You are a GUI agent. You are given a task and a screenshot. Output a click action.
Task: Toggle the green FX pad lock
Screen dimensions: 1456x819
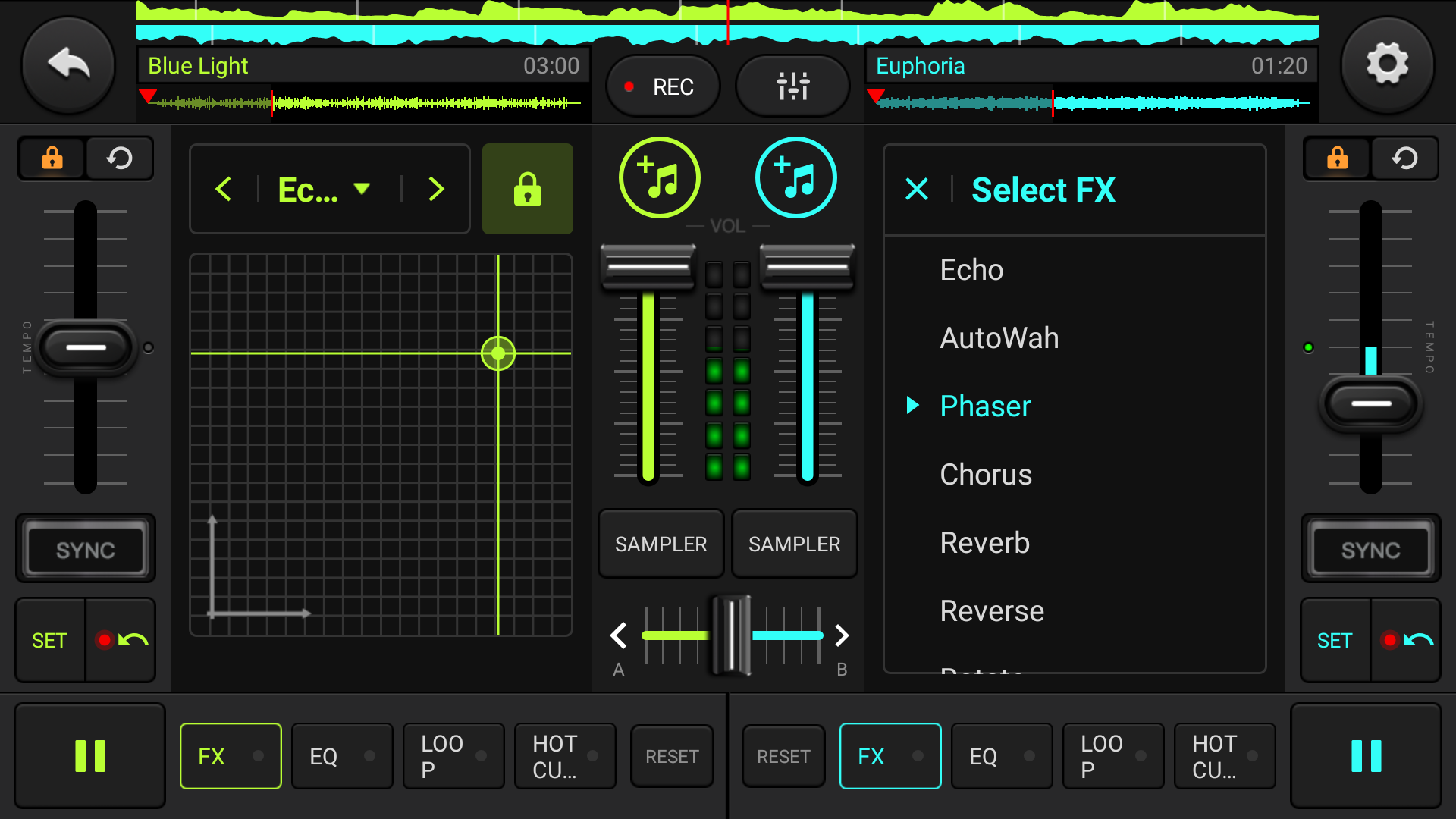tap(527, 189)
